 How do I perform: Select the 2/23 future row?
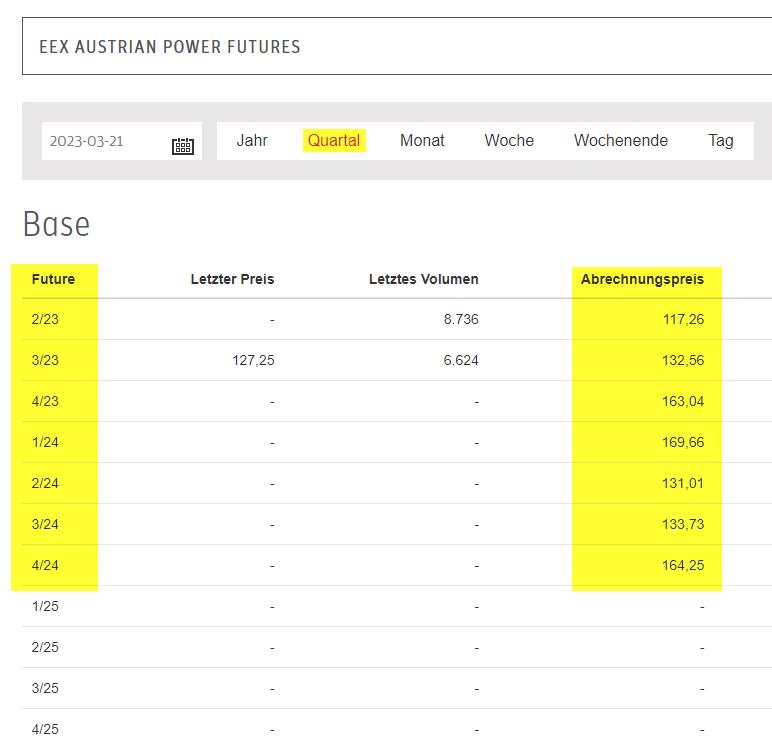tap(397, 319)
